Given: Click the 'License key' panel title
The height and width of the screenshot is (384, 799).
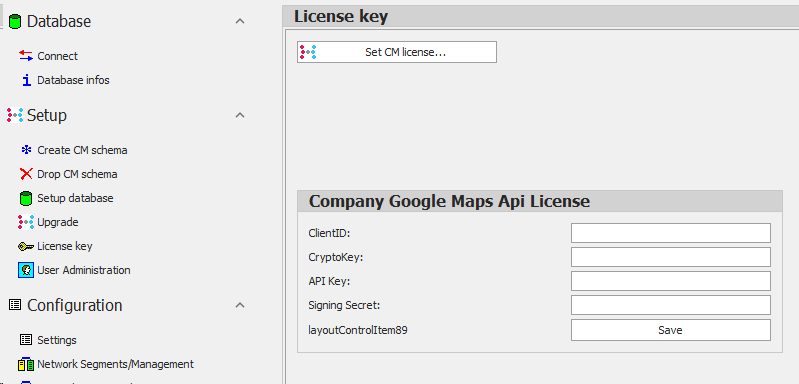Looking at the screenshot, I should pyautogui.click(x=341, y=17).
